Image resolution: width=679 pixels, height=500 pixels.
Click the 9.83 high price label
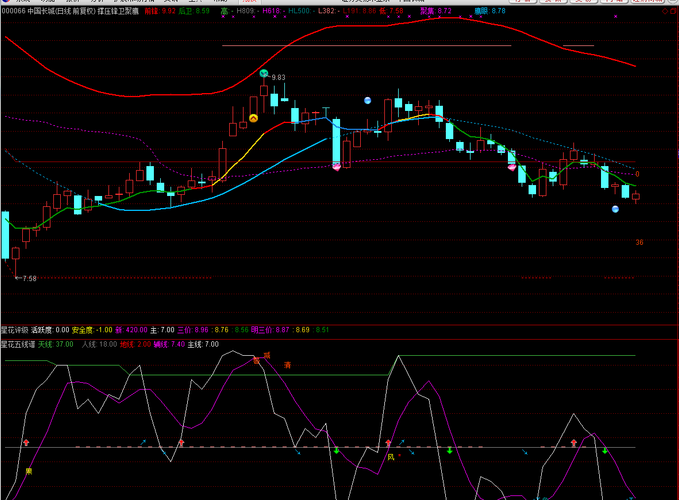tap(278, 77)
